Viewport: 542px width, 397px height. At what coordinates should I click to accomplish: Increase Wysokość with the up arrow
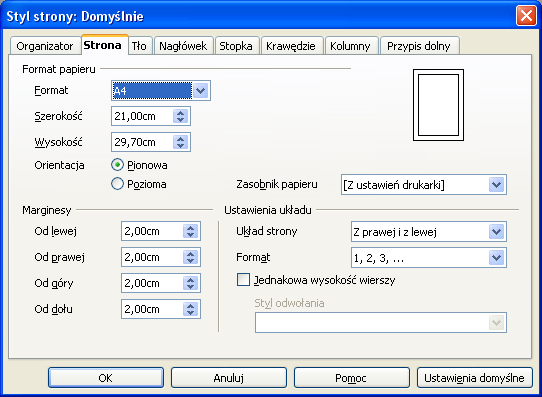pos(180,139)
